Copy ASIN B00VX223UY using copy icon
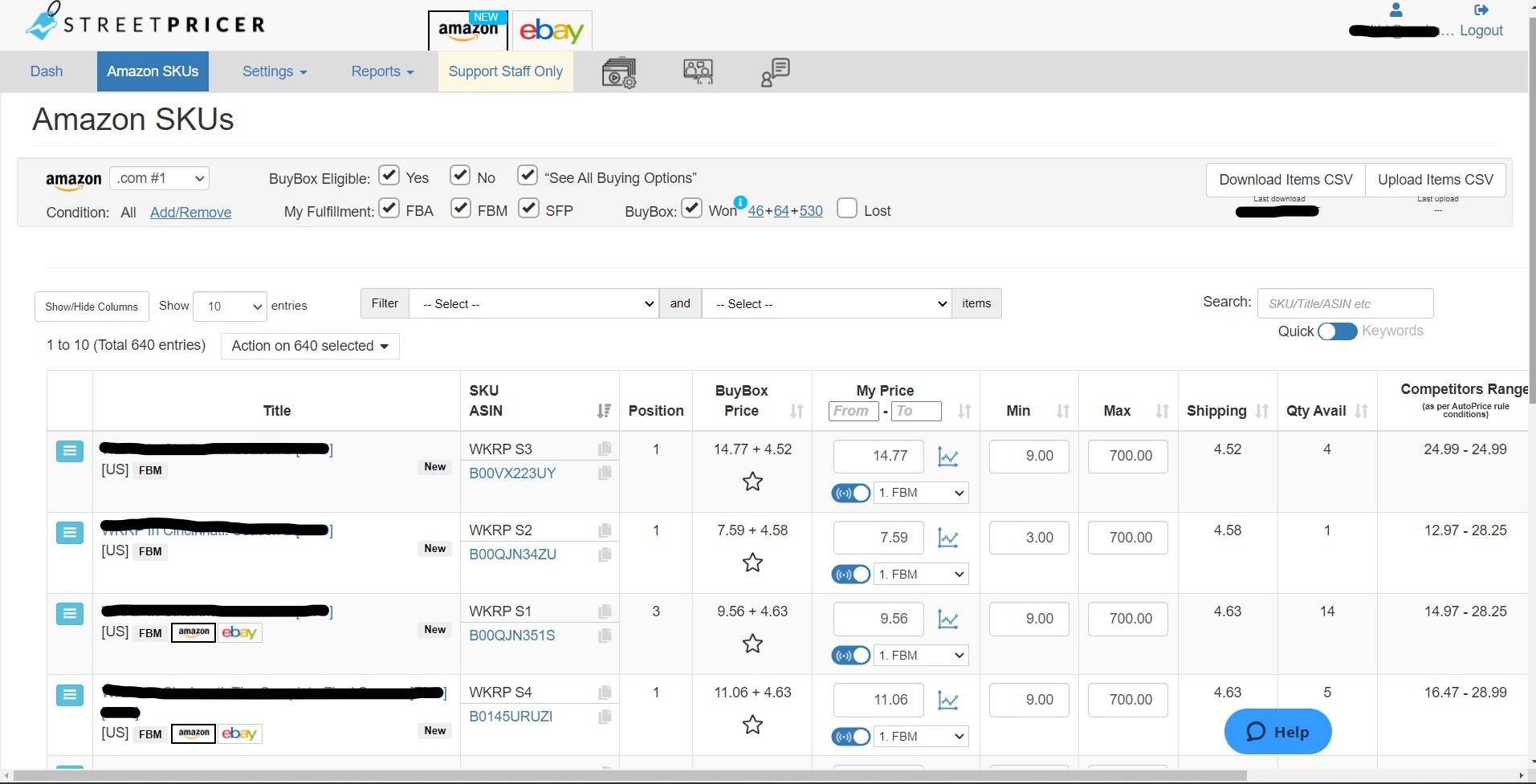 605,473
